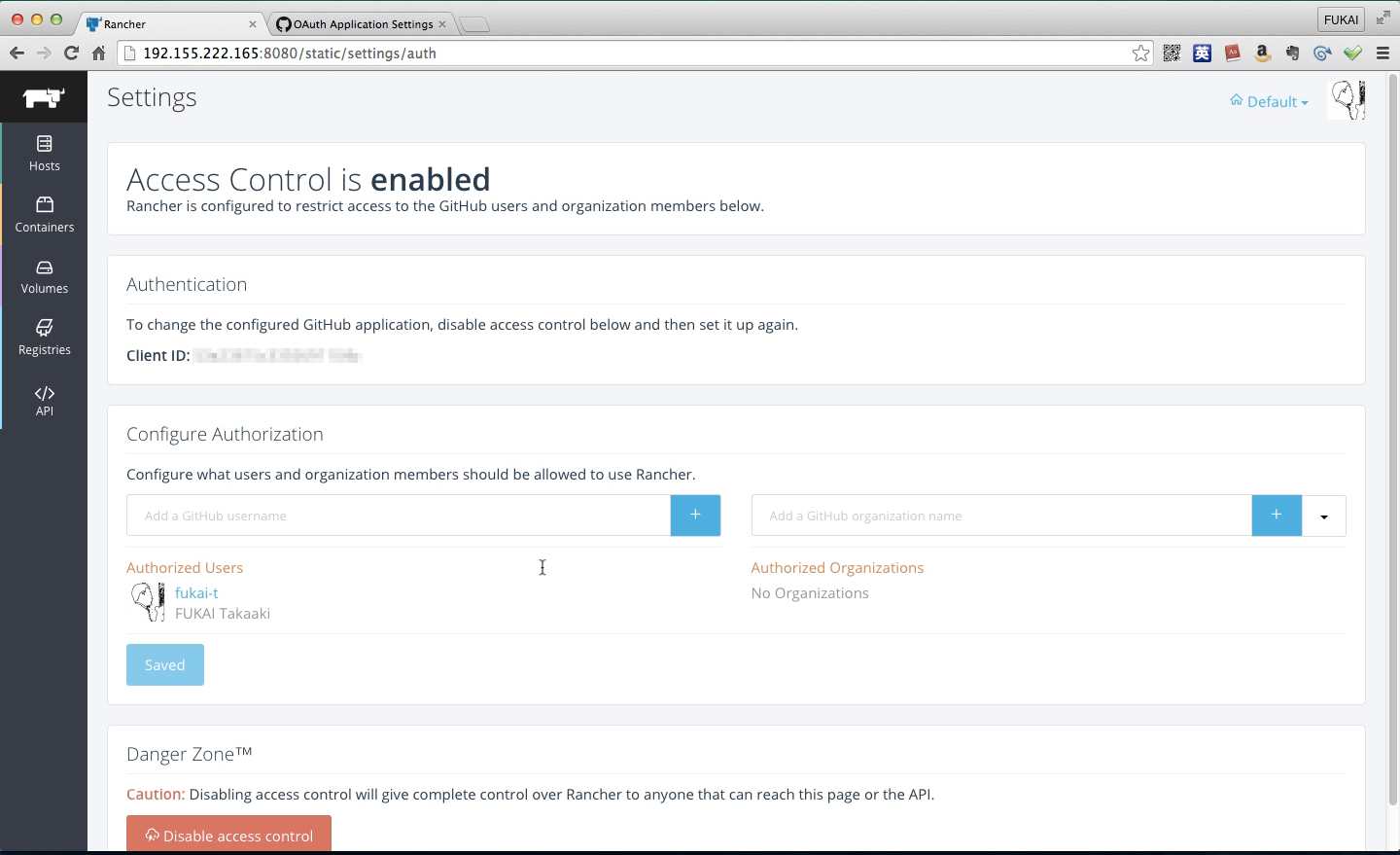Add GitHub organization with plus button
The height and width of the screenshot is (855, 1400).
tap(1277, 516)
